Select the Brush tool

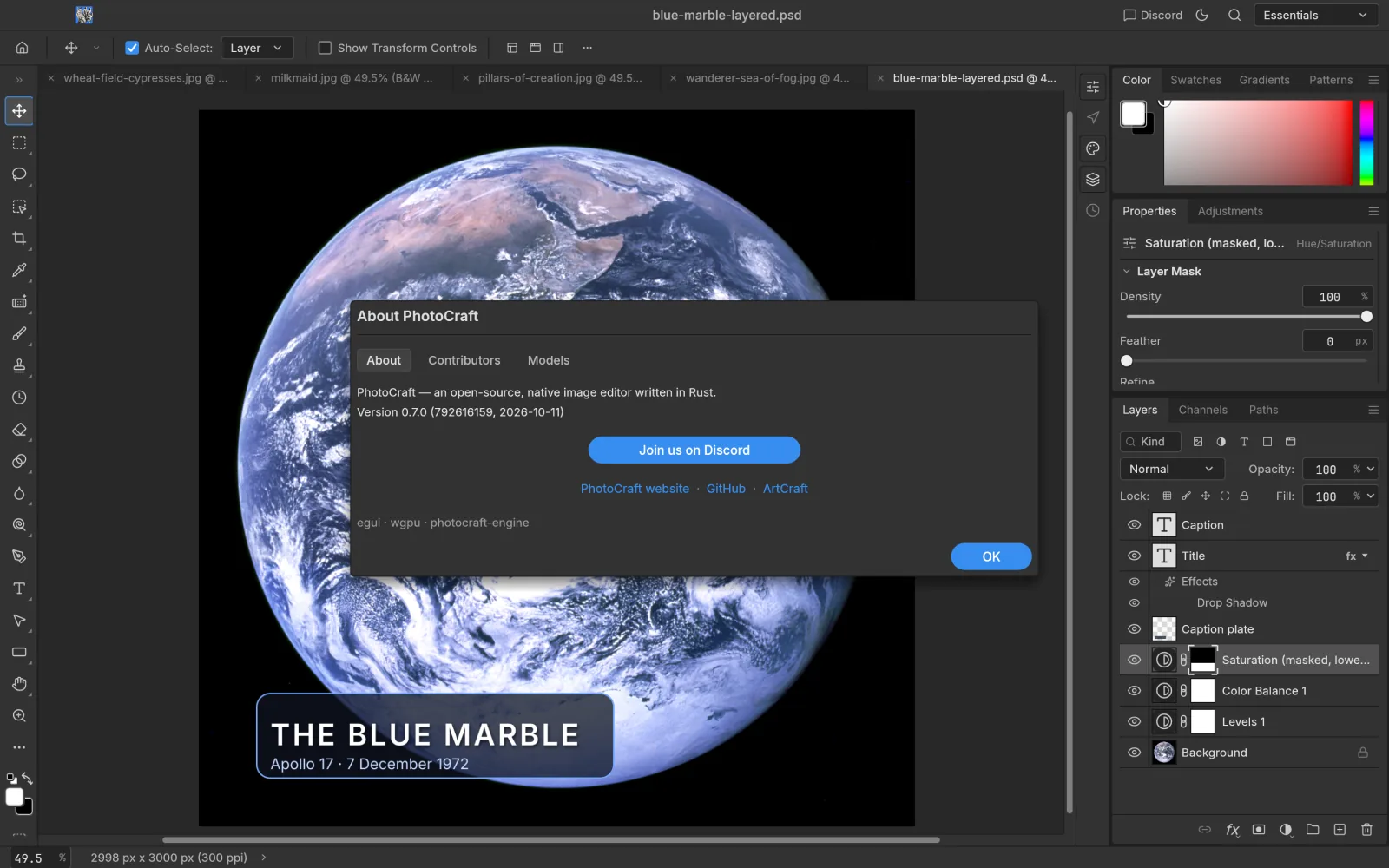click(x=19, y=334)
